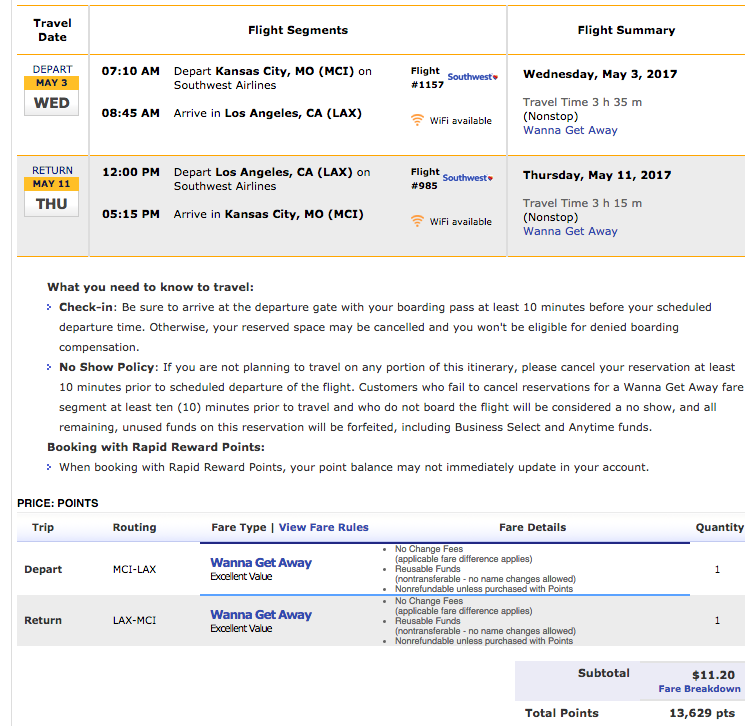Open the Fare Breakdown link
Viewport: 750px width, 726px height.
(x=699, y=689)
